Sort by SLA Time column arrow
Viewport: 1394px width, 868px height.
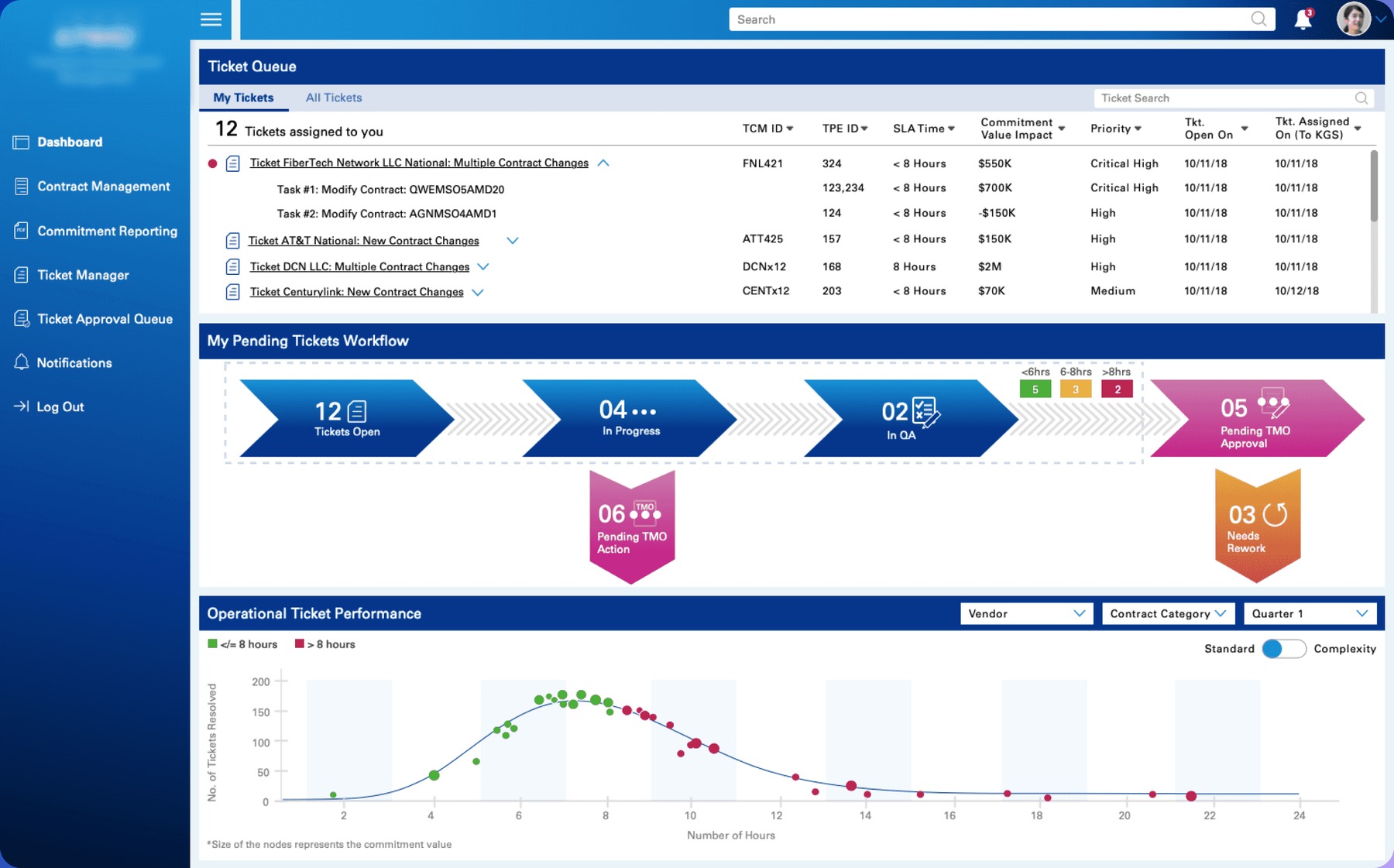(x=951, y=129)
